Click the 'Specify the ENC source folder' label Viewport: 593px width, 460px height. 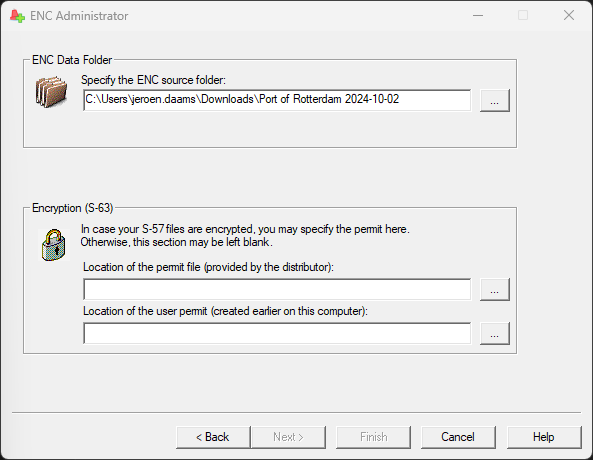153,80
